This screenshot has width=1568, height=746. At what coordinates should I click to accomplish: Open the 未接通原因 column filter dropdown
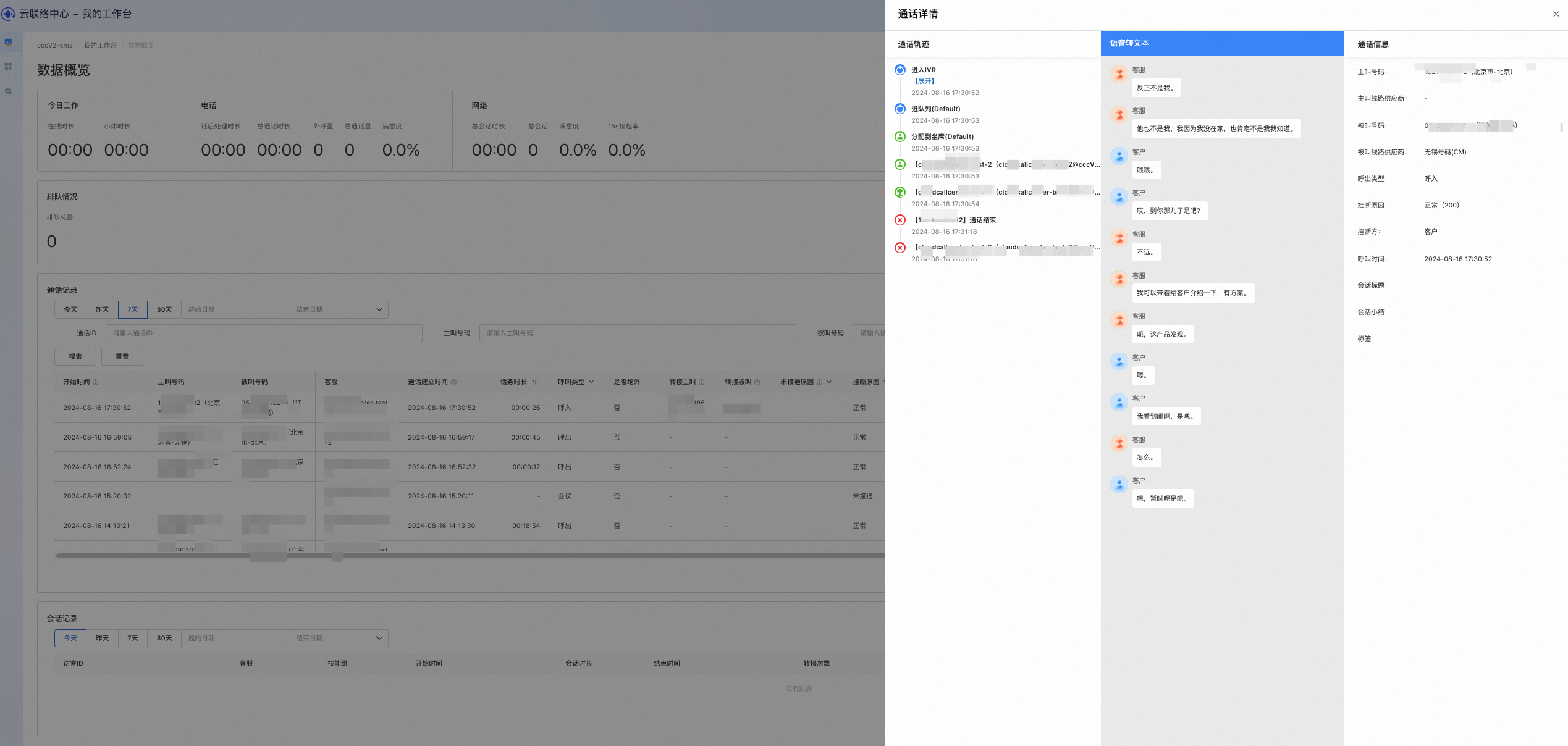[x=829, y=382]
